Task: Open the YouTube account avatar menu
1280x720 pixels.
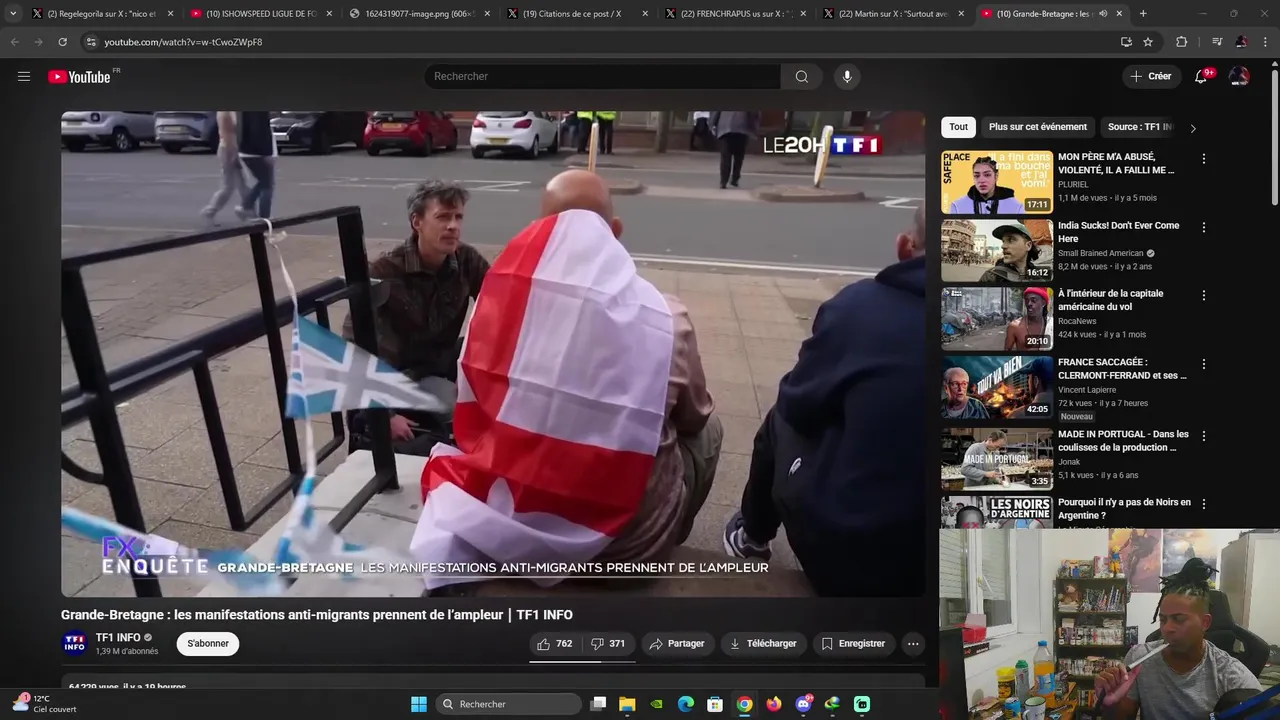Action: [1238, 76]
